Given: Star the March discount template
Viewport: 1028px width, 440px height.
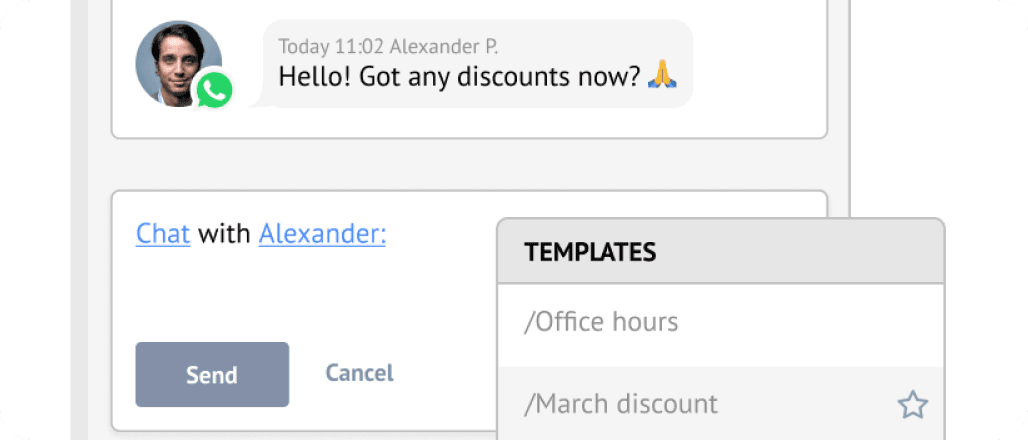Looking at the screenshot, I should [x=912, y=405].
